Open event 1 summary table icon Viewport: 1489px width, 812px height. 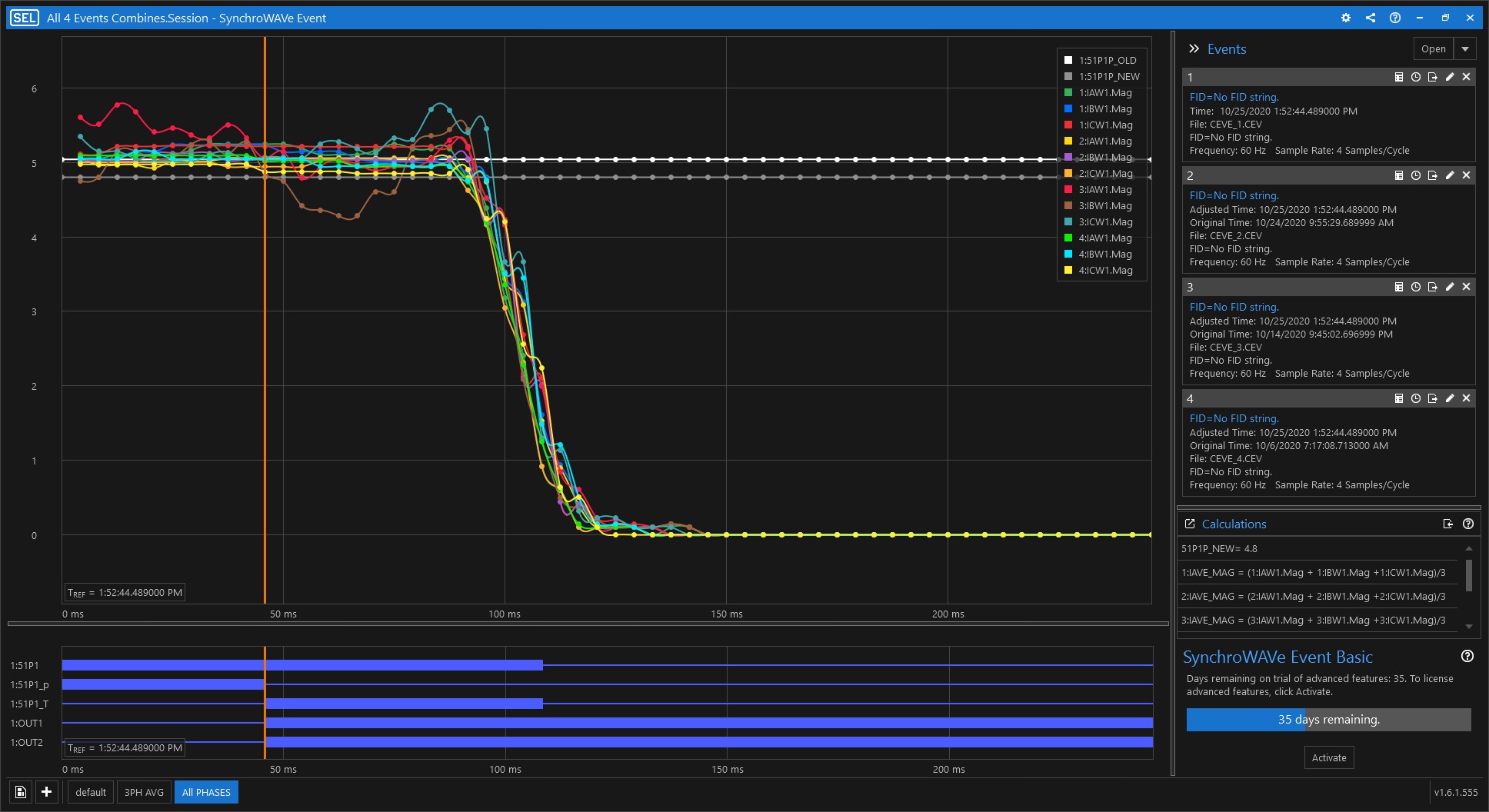[x=1399, y=77]
